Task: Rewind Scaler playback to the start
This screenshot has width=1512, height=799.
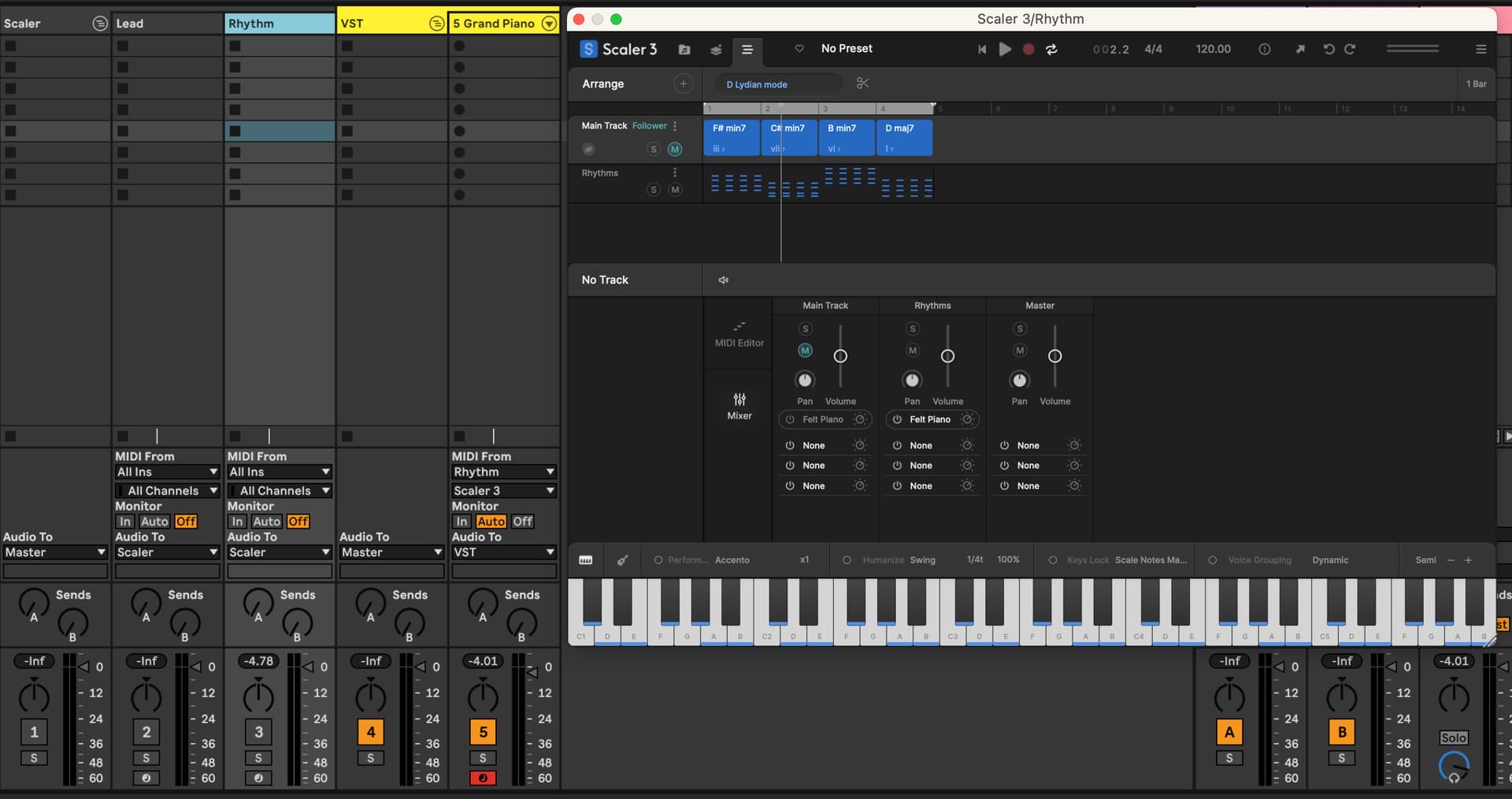Action: click(982, 49)
